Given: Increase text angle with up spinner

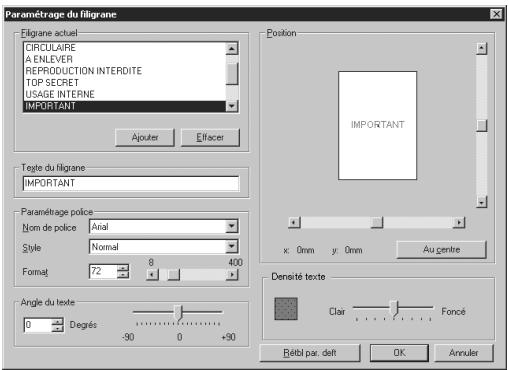Looking at the screenshot, I should point(58,322).
